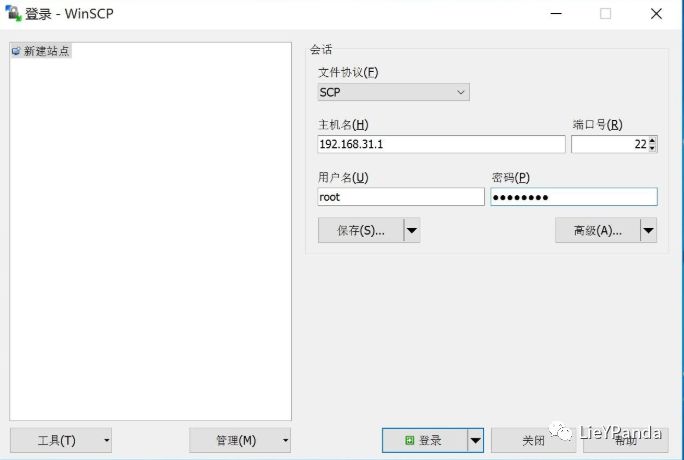The height and width of the screenshot is (460, 684).
Task: Expand the arrow beside 高级(A)...
Action: [x=649, y=230]
